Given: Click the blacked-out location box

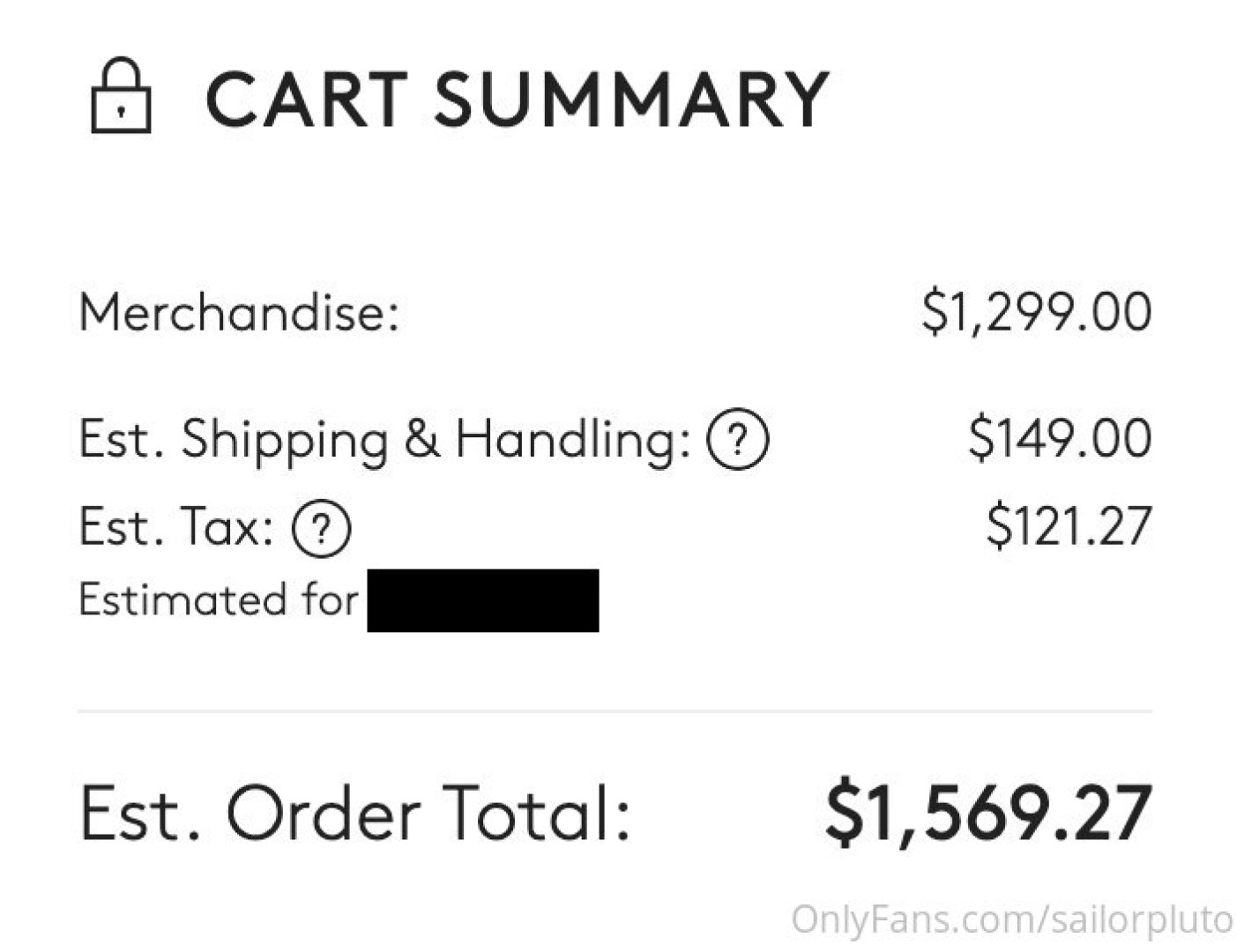Looking at the screenshot, I should pyautogui.click(x=483, y=600).
